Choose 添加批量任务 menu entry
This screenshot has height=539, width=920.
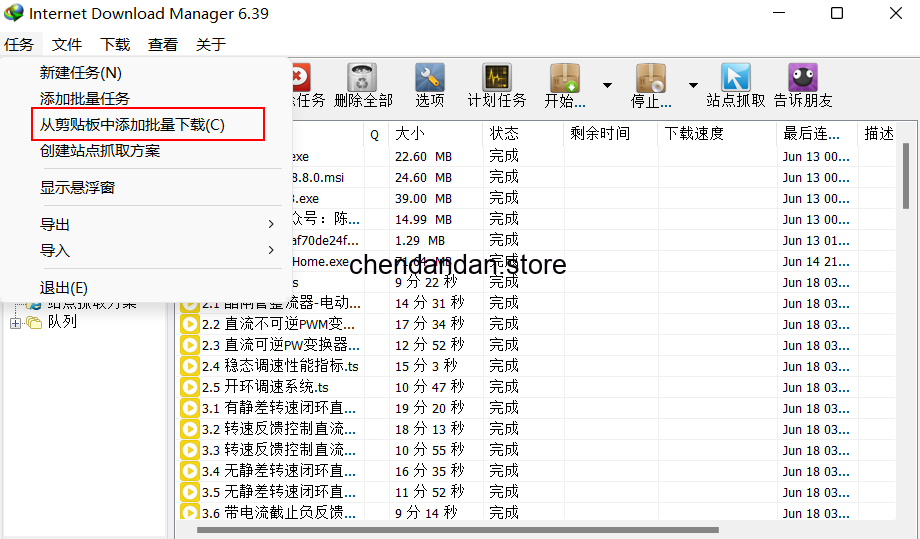[x=84, y=99]
